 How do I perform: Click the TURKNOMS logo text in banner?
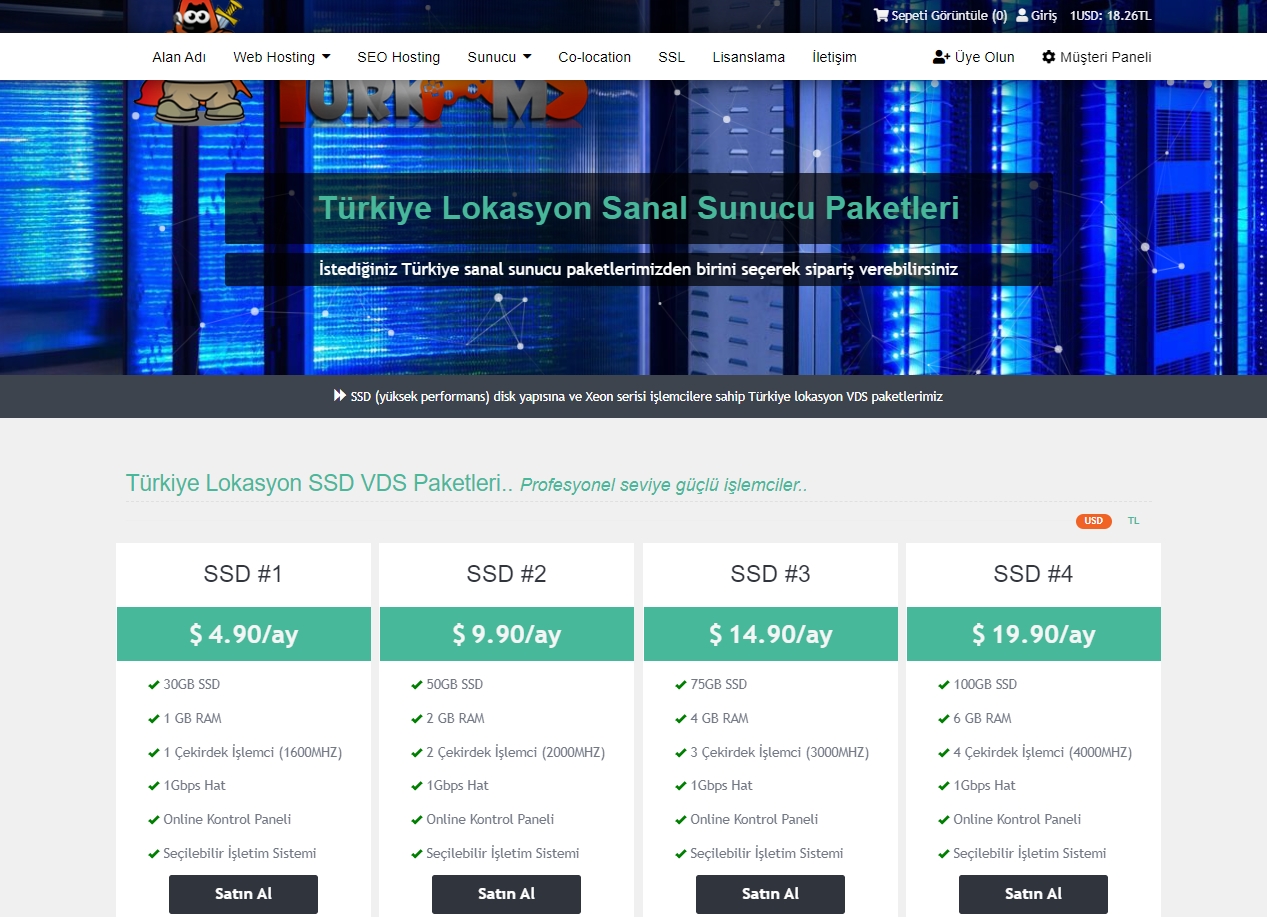(x=432, y=103)
